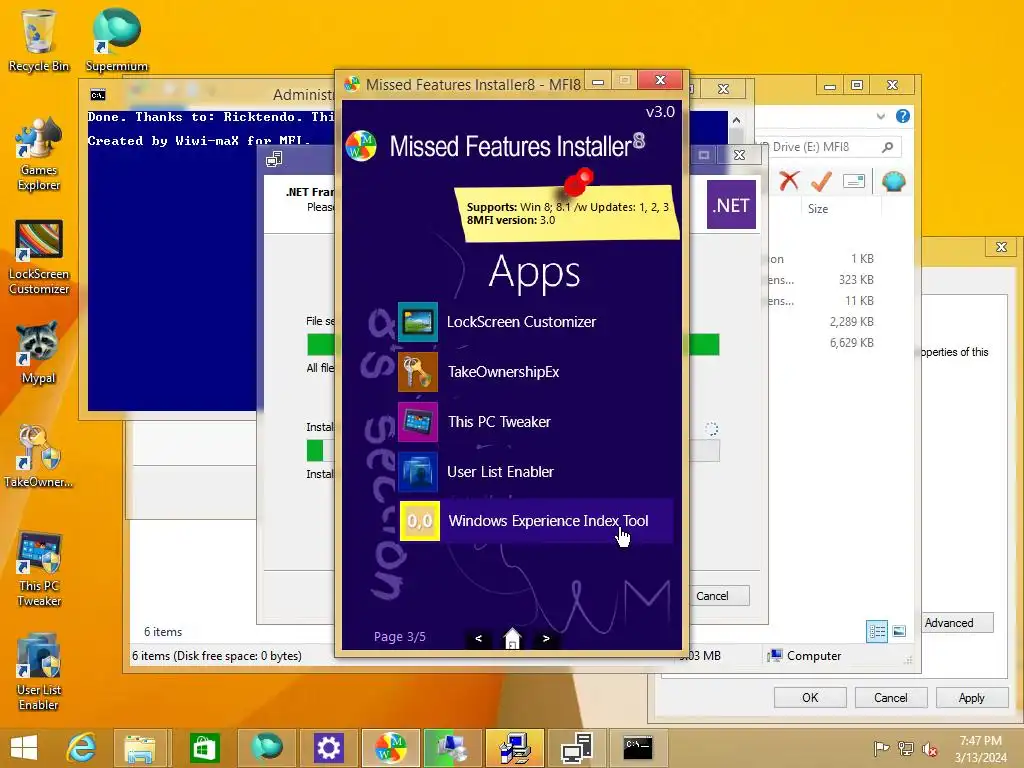The height and width of the screenshot is (768, 1024).
Task: Click Cancel in .NET Framework installer dialog
Action: point(712,596)
